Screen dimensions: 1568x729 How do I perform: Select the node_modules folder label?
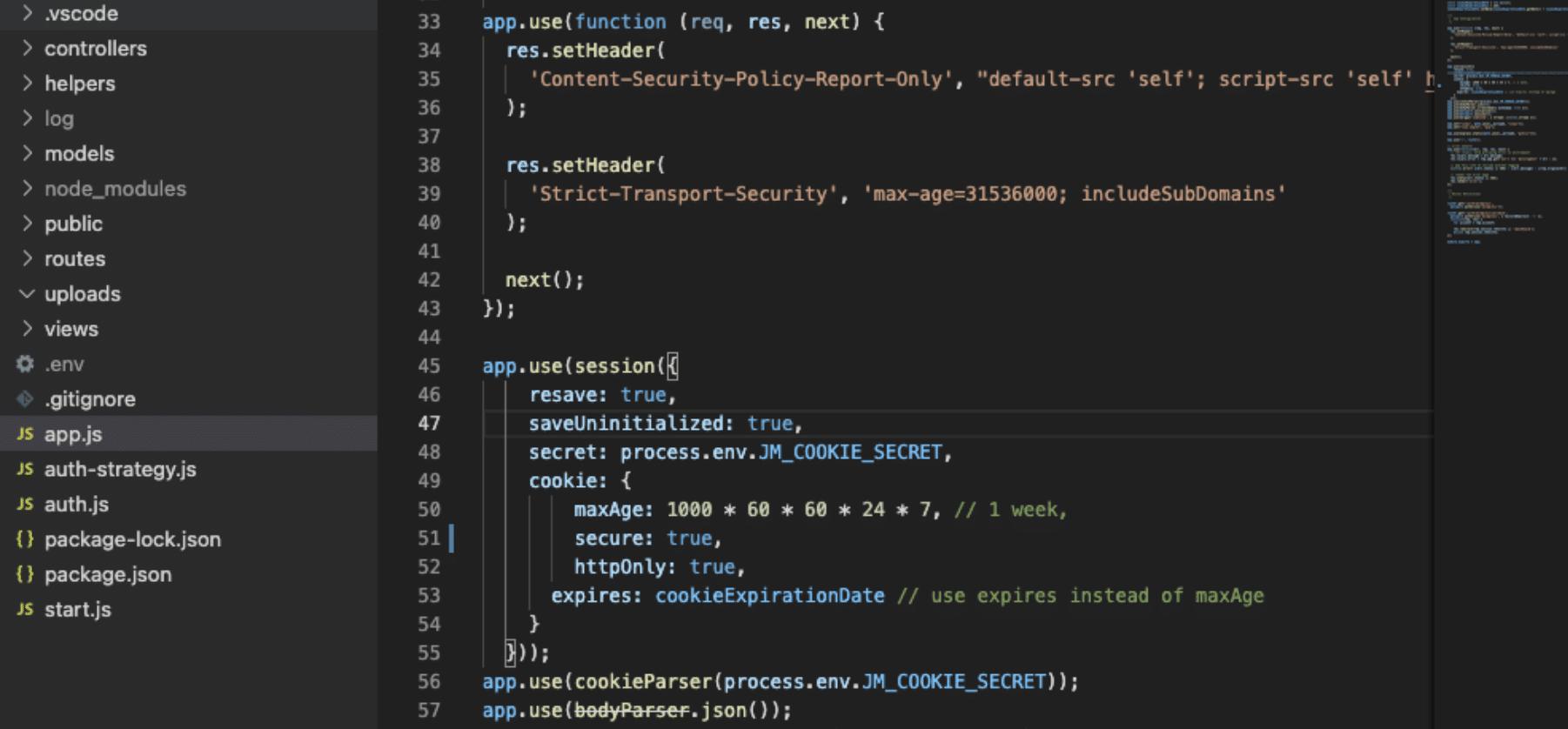coord(116,188)
